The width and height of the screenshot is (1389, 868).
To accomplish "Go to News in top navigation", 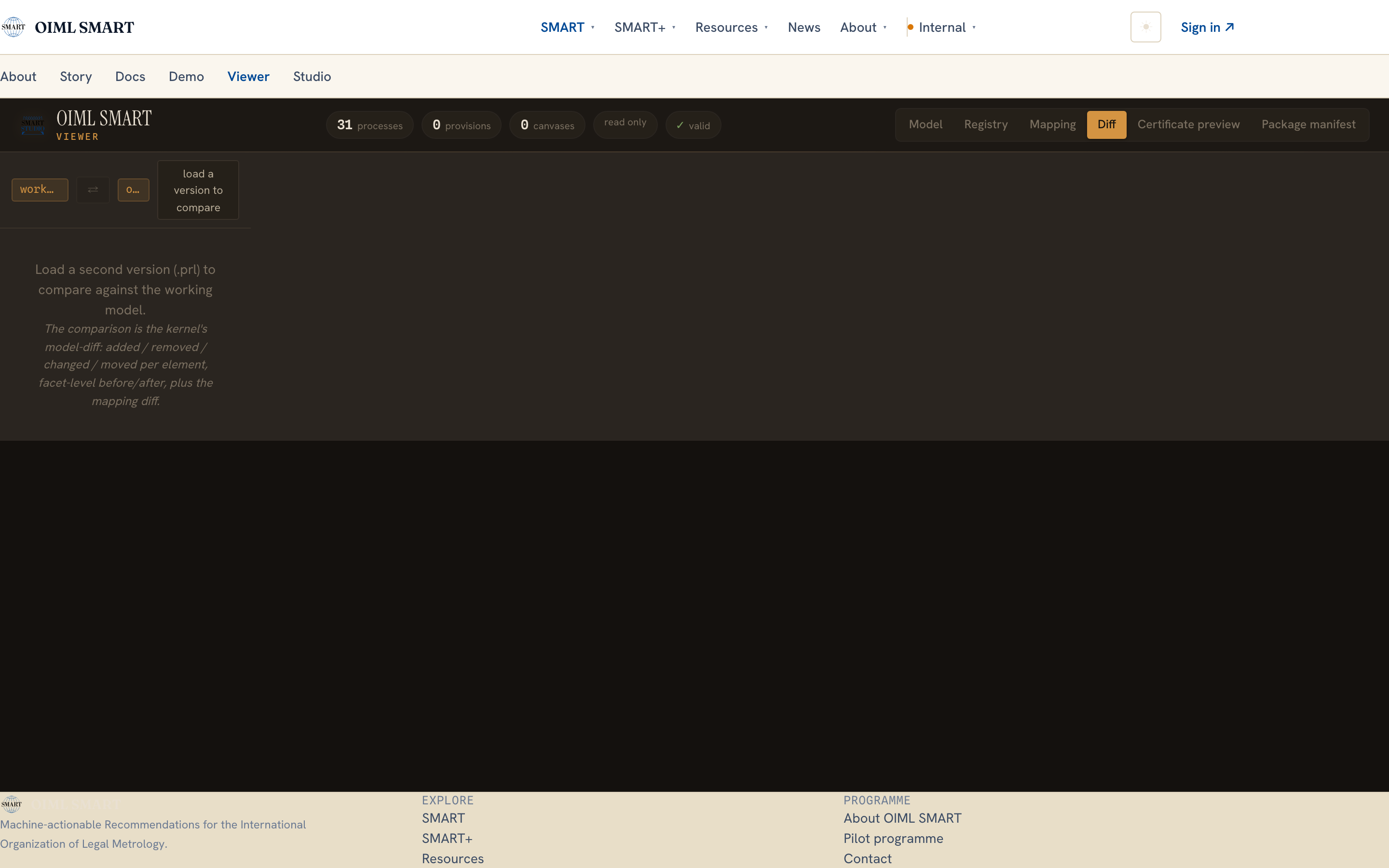I will point(803,27).
